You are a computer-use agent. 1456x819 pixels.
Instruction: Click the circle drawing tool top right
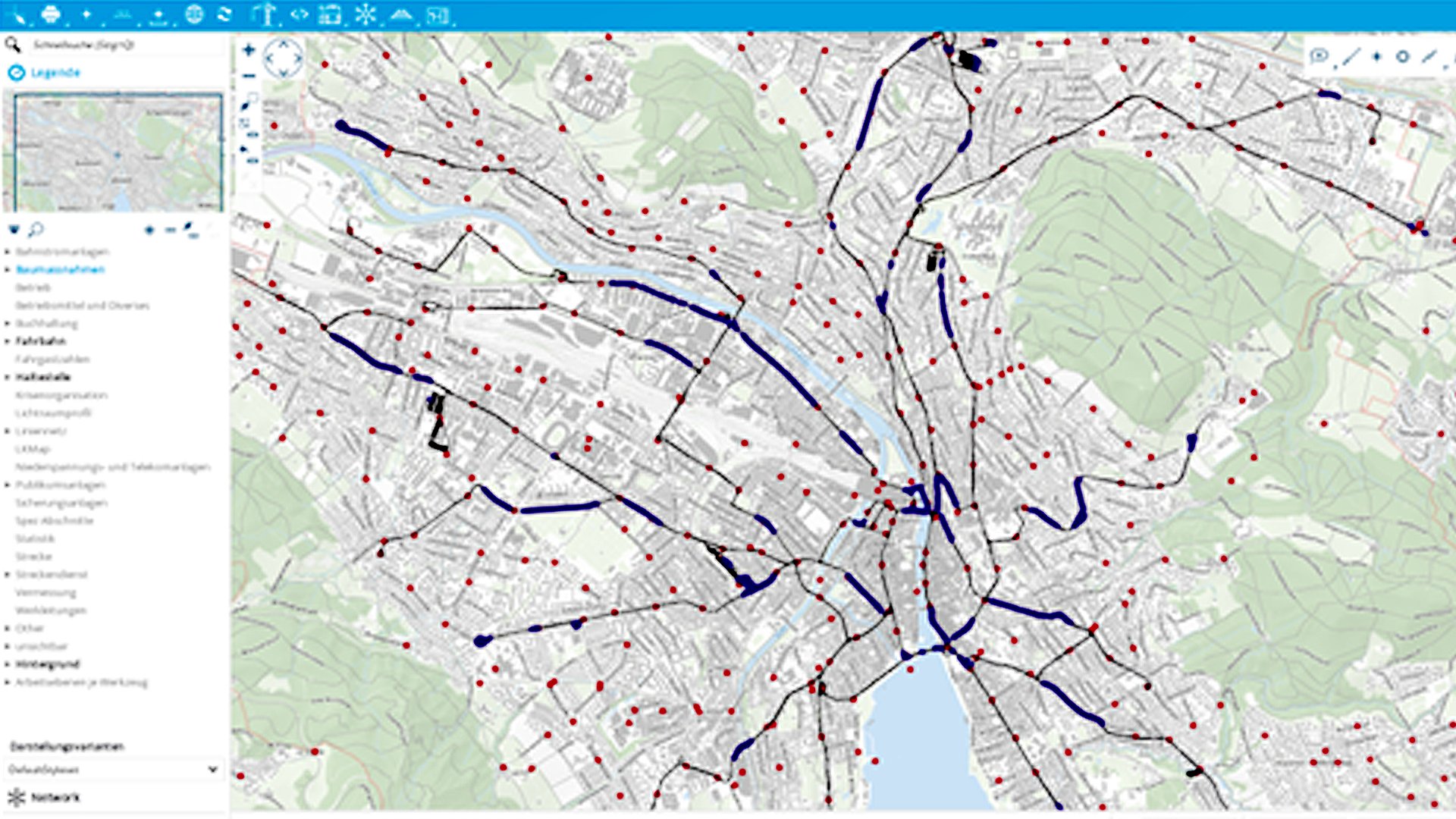tap(1402, 56)
